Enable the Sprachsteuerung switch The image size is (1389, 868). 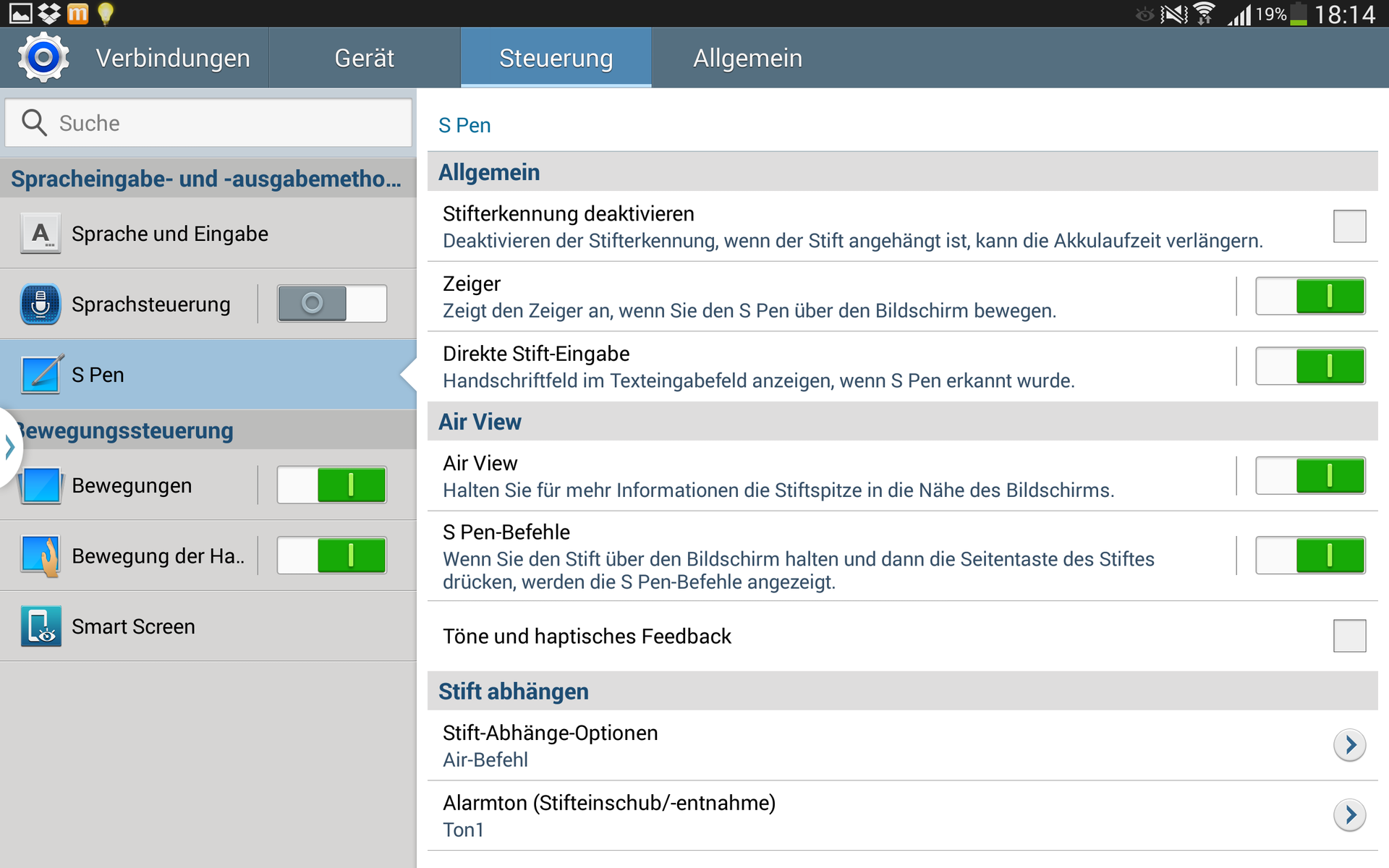click(332, 304)
